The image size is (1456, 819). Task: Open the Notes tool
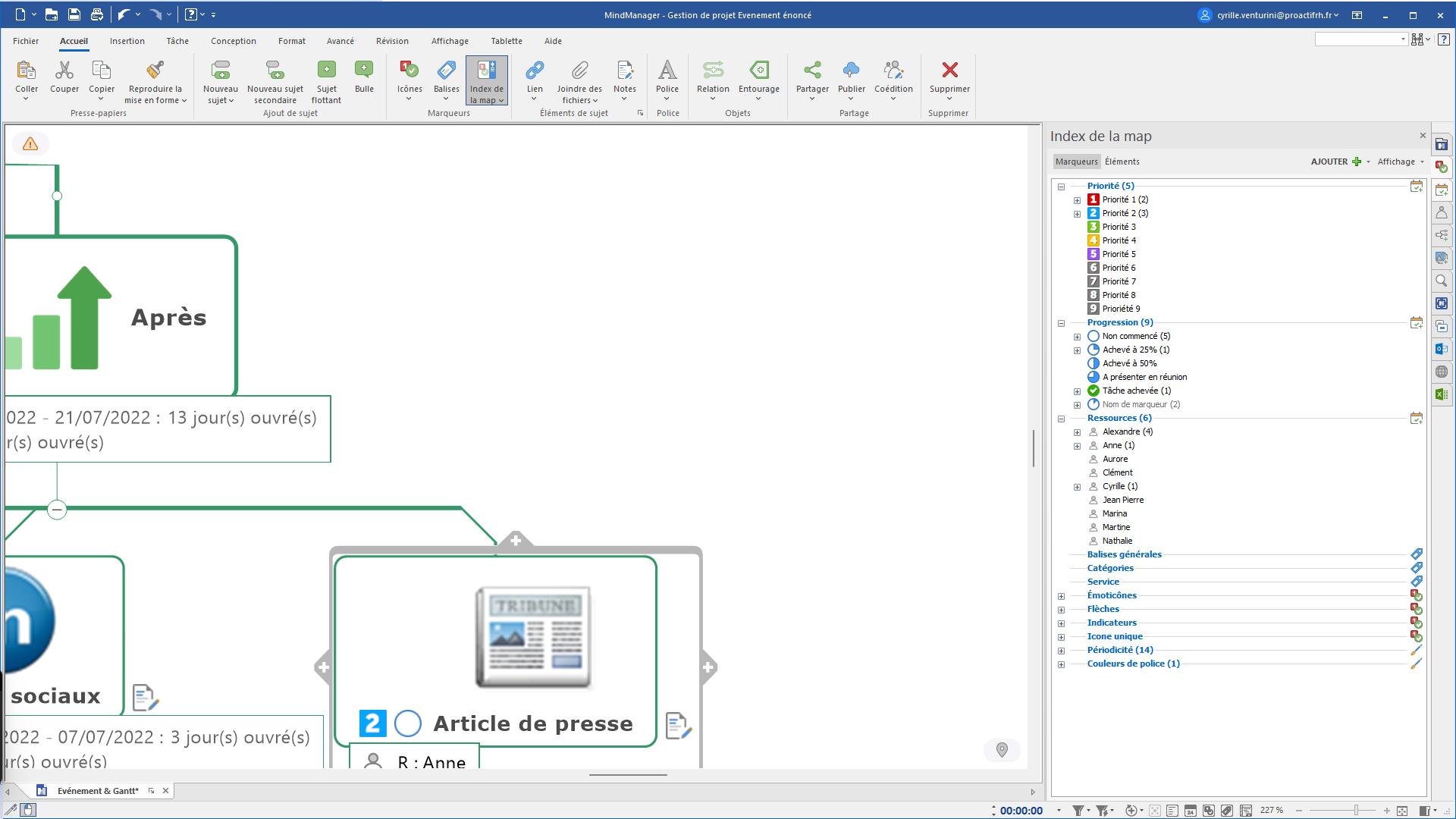(625, 71)
